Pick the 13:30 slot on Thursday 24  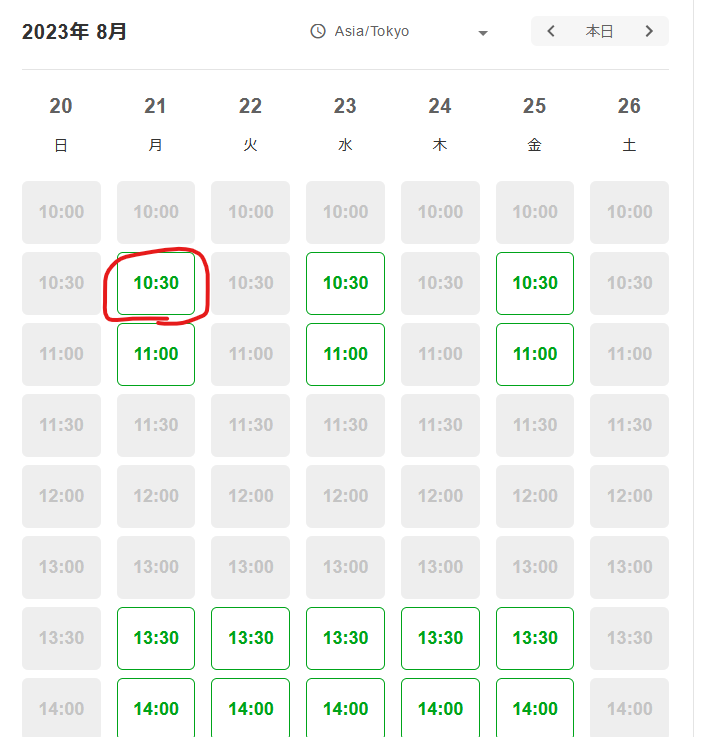[441, 638]
